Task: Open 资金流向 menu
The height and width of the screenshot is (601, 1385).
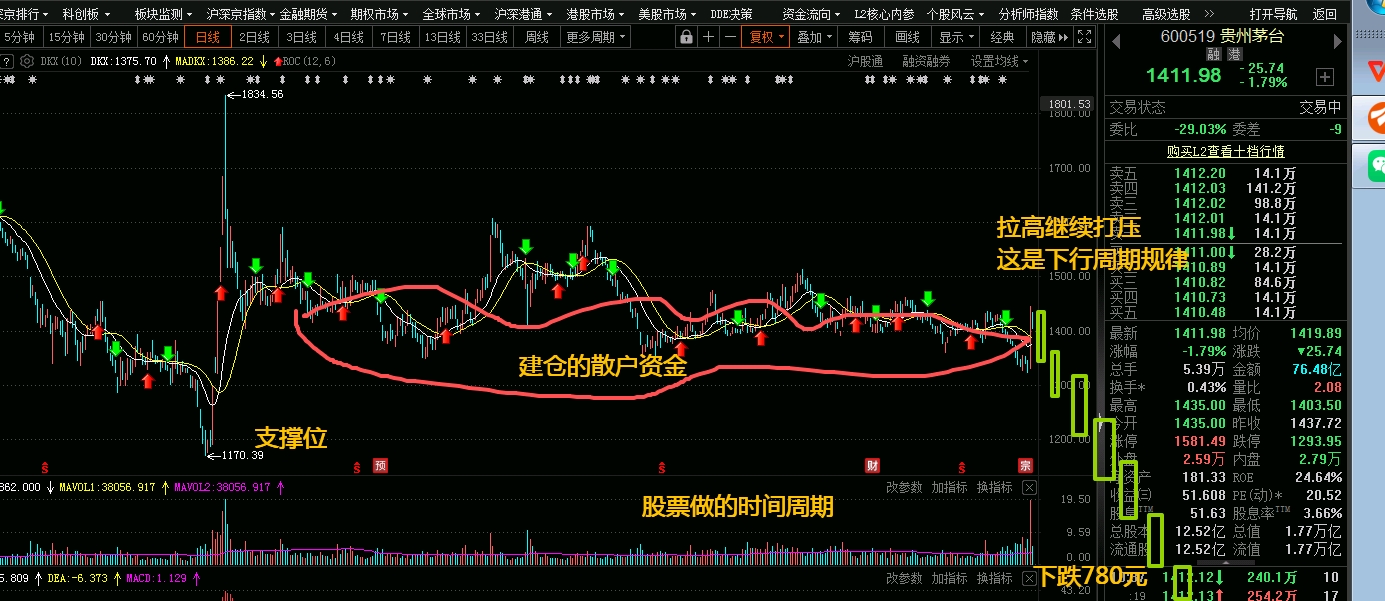Action: point(812,14)
